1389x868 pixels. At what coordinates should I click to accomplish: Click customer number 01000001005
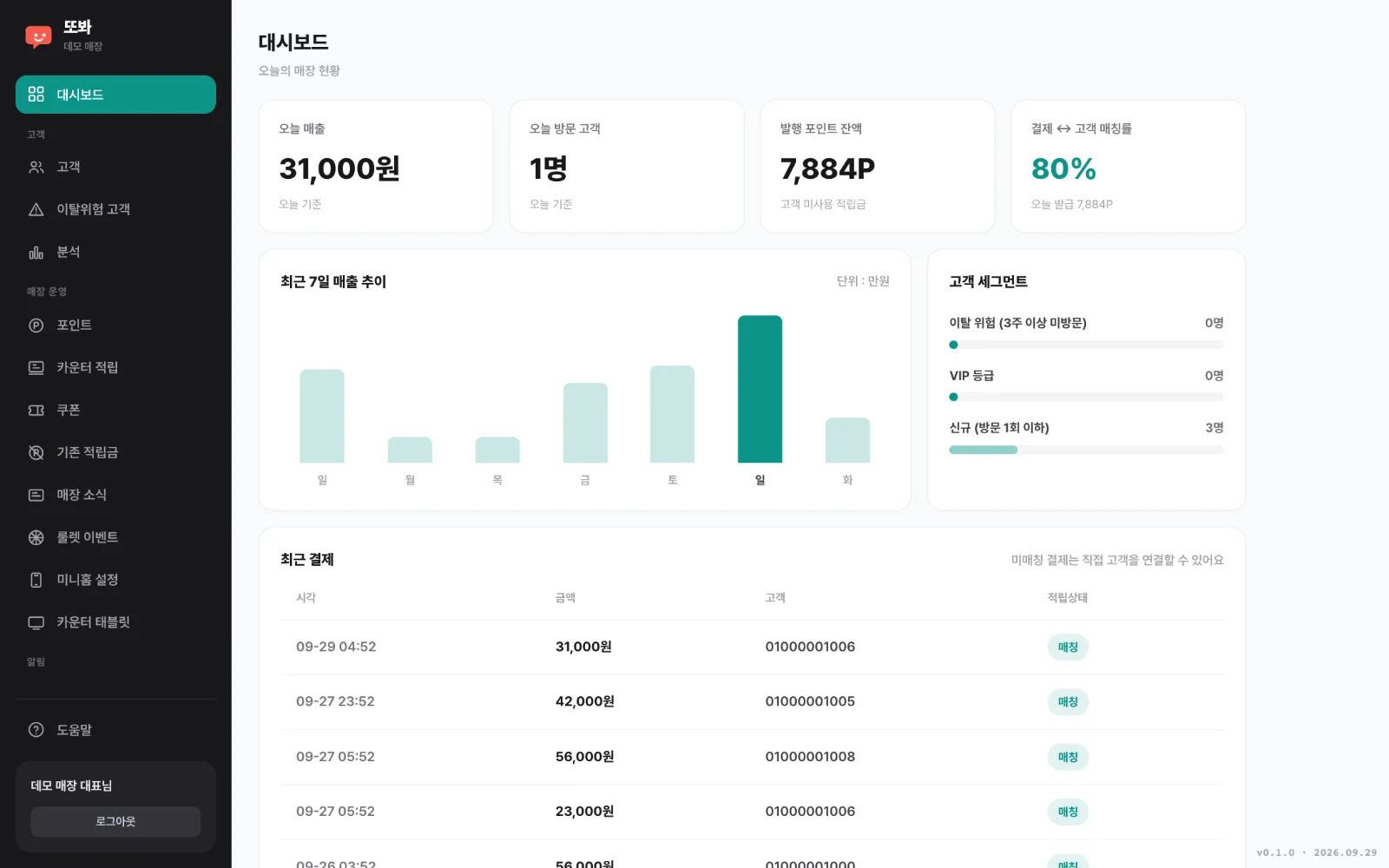pyautogui.click(x=810, y=701)
